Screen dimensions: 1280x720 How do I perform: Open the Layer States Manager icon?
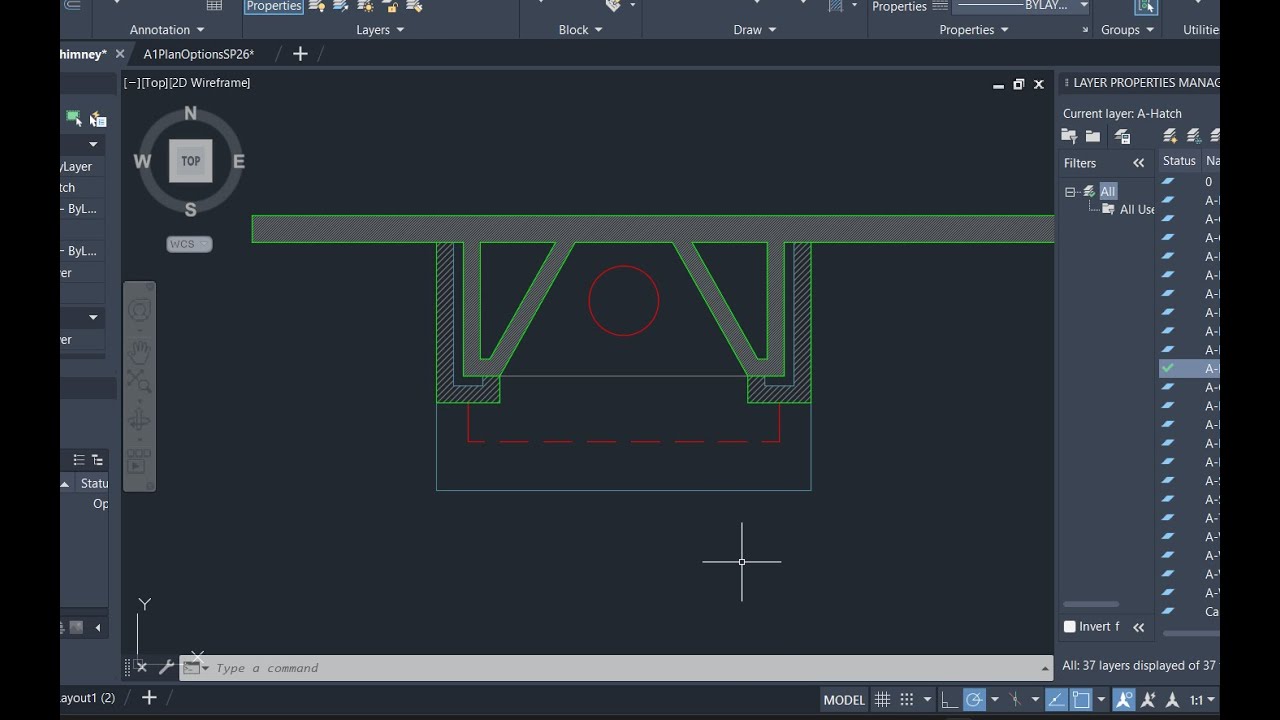pyautogui.click(x=1122, y=136)
